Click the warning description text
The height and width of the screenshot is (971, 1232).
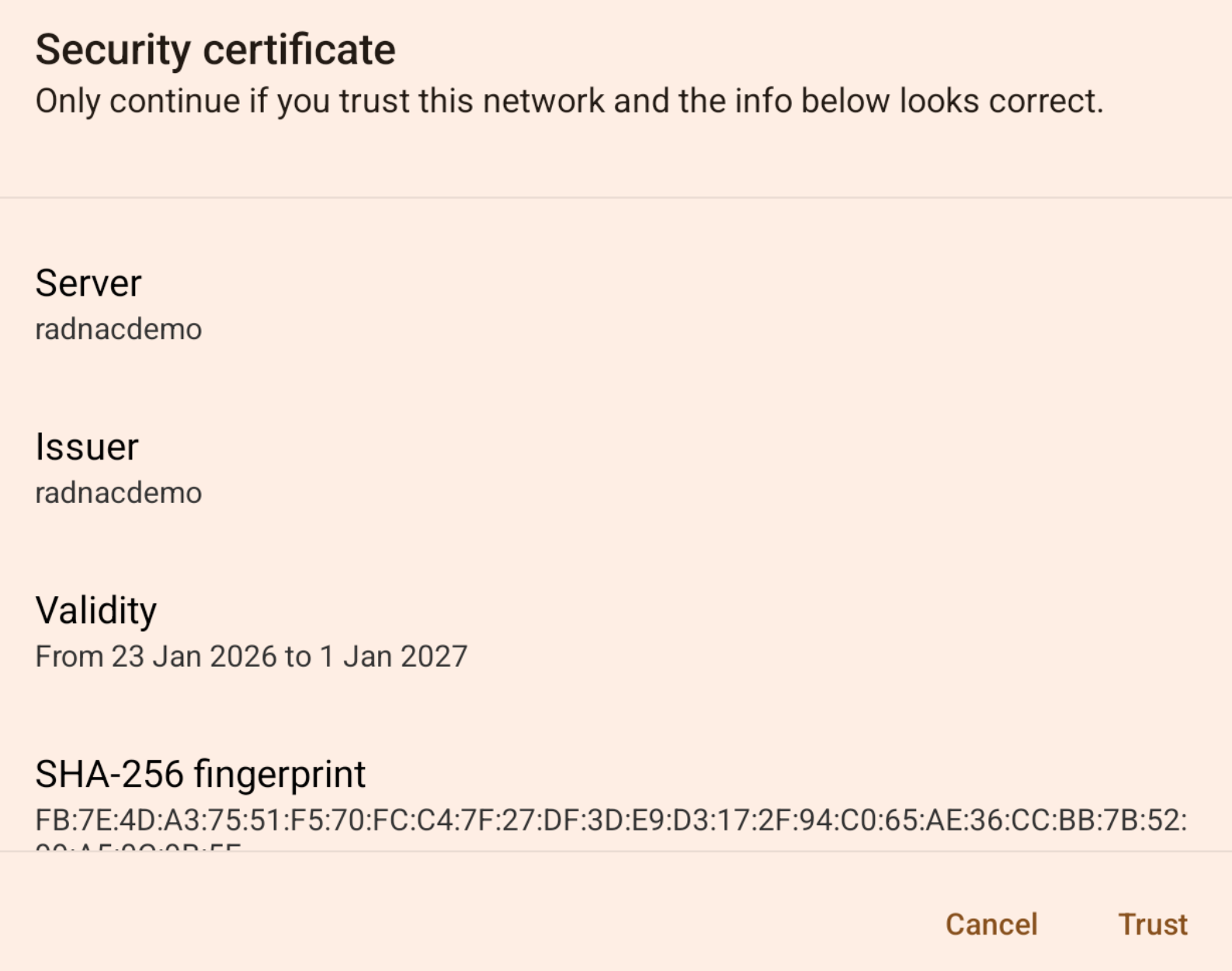(568, 100)
